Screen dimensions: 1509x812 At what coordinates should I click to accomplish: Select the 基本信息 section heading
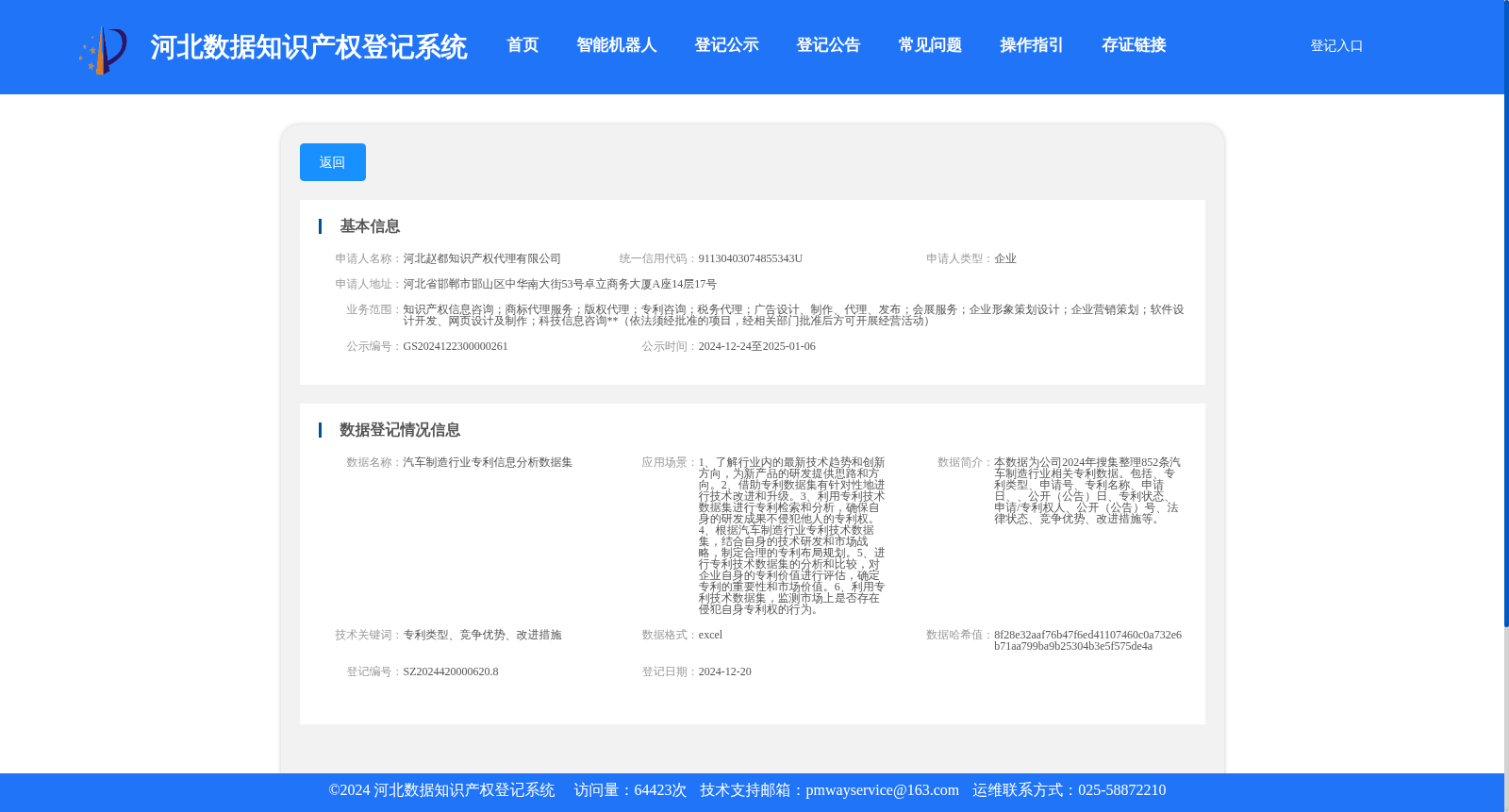point(370,226)
